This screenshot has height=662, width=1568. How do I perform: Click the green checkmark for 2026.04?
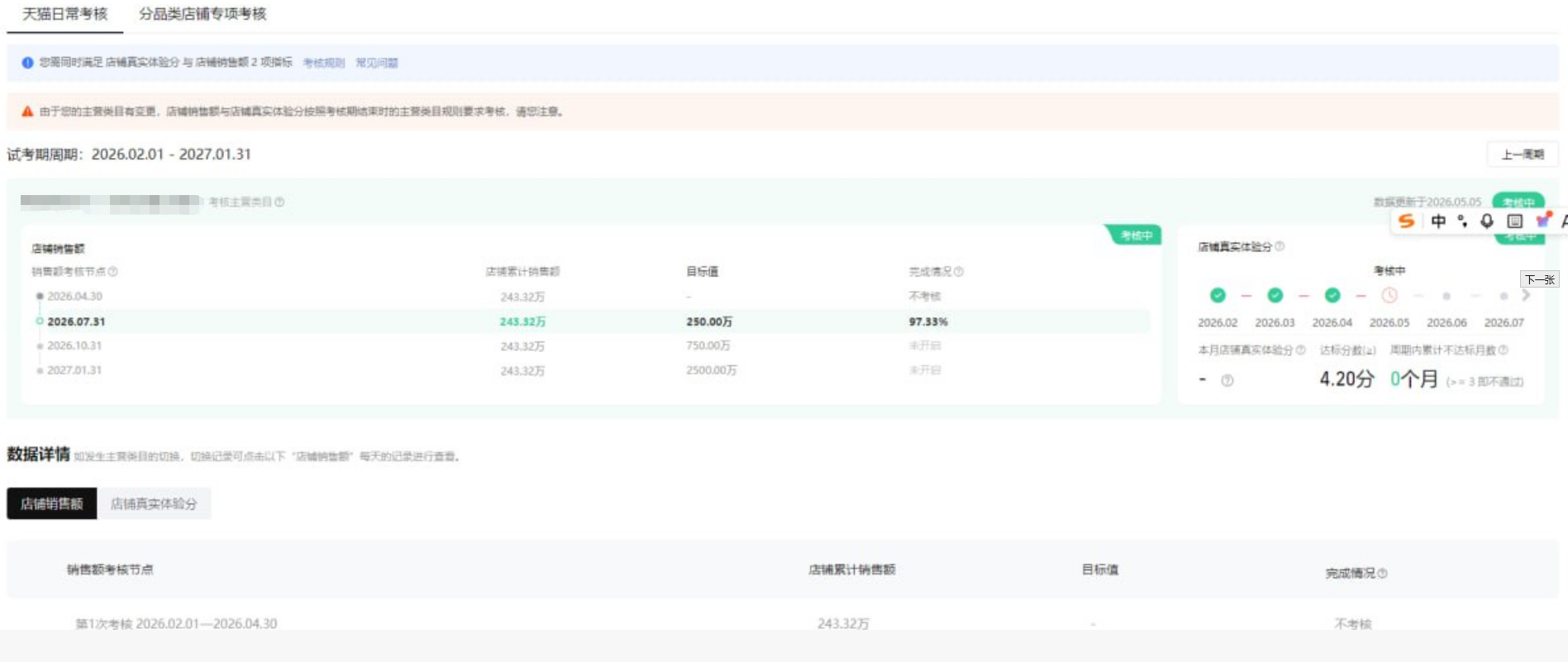1332,295
